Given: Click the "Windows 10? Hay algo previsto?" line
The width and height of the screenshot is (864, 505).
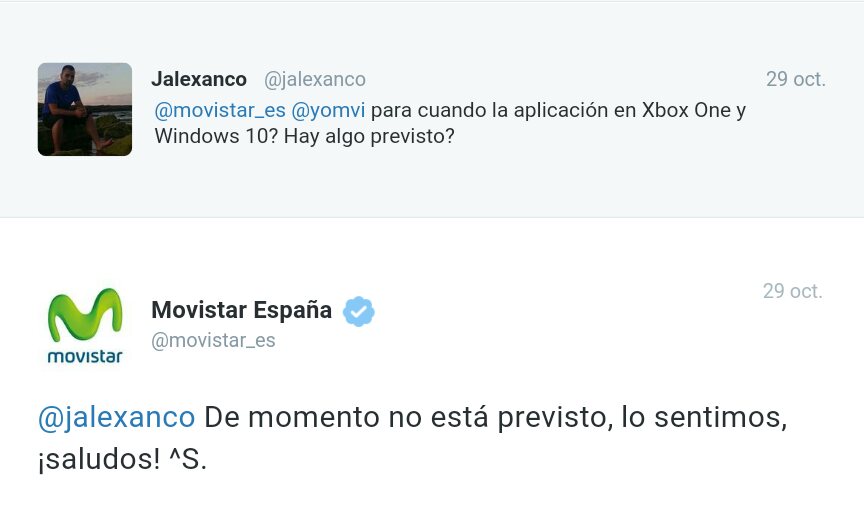Looking at the screenshot, I should [x=304, y=136].
